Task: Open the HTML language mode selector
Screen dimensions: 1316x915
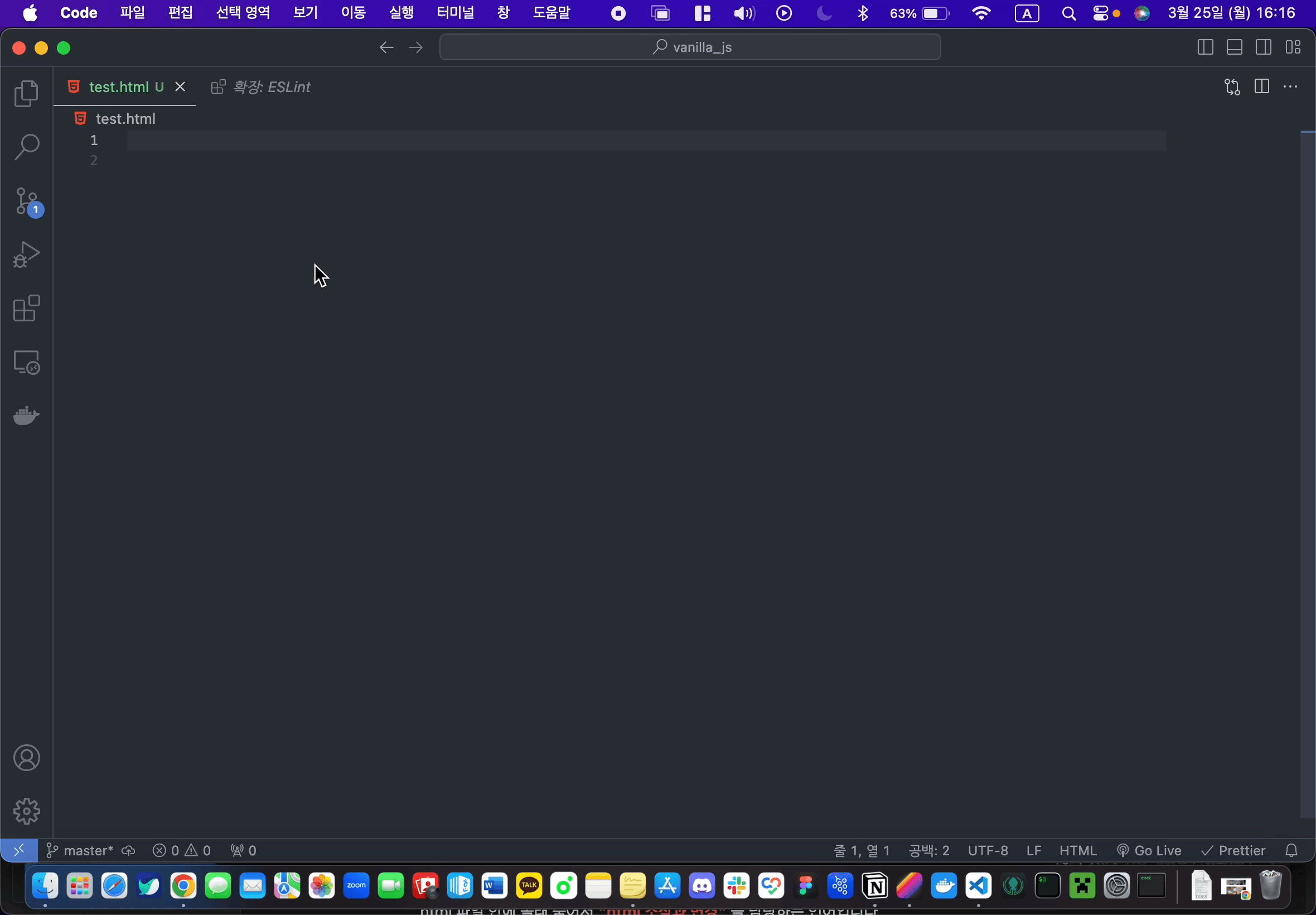Action: point(1077,850)
